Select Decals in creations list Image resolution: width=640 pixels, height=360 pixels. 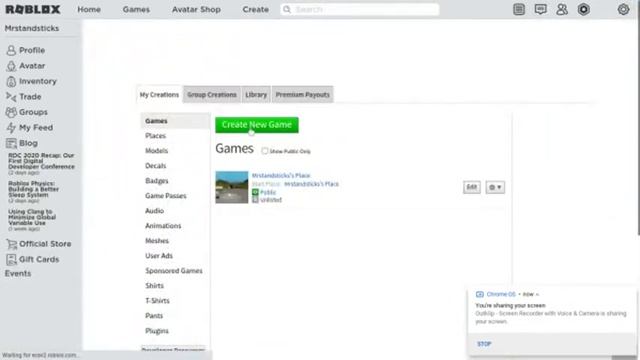156,166
